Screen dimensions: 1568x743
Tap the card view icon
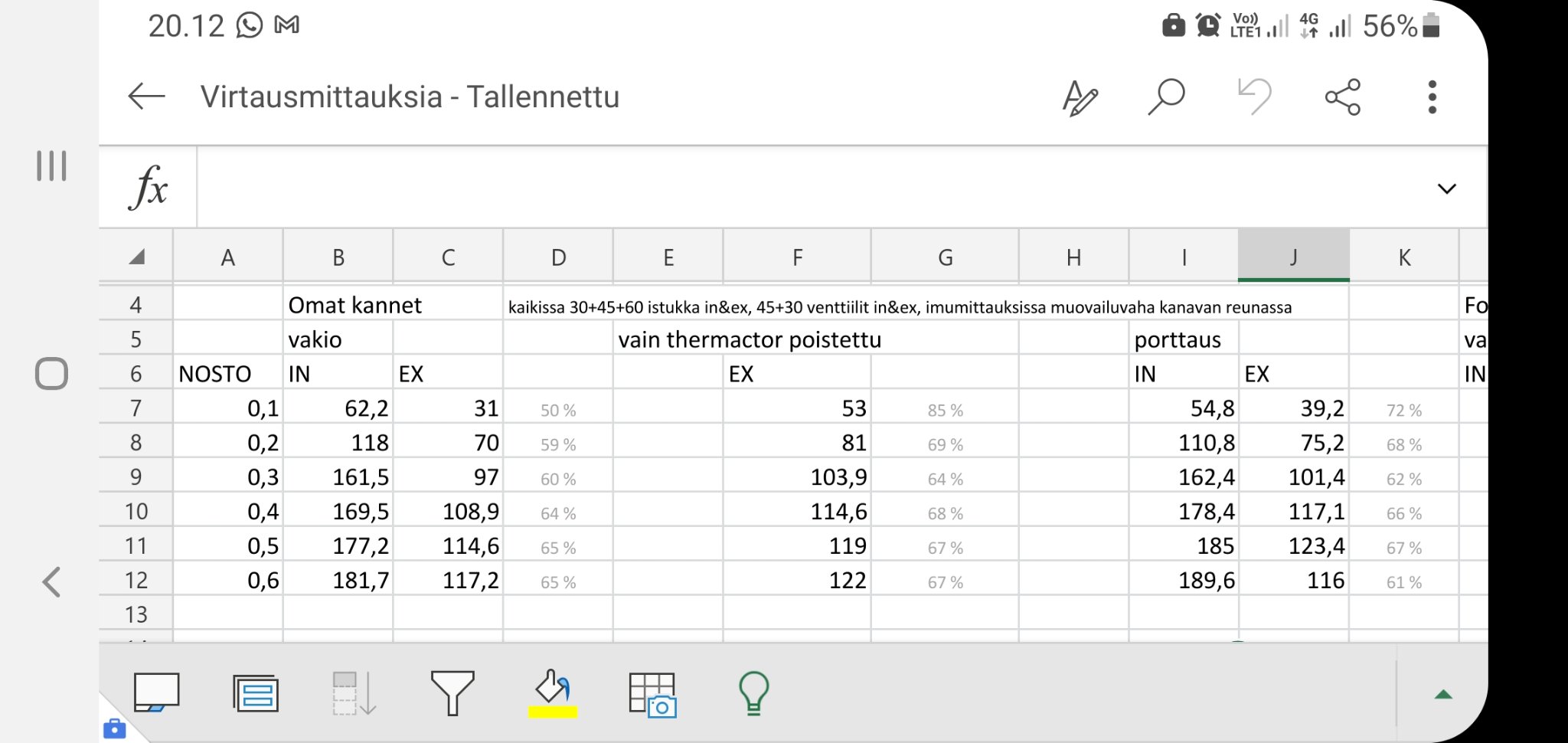[256, 693]
